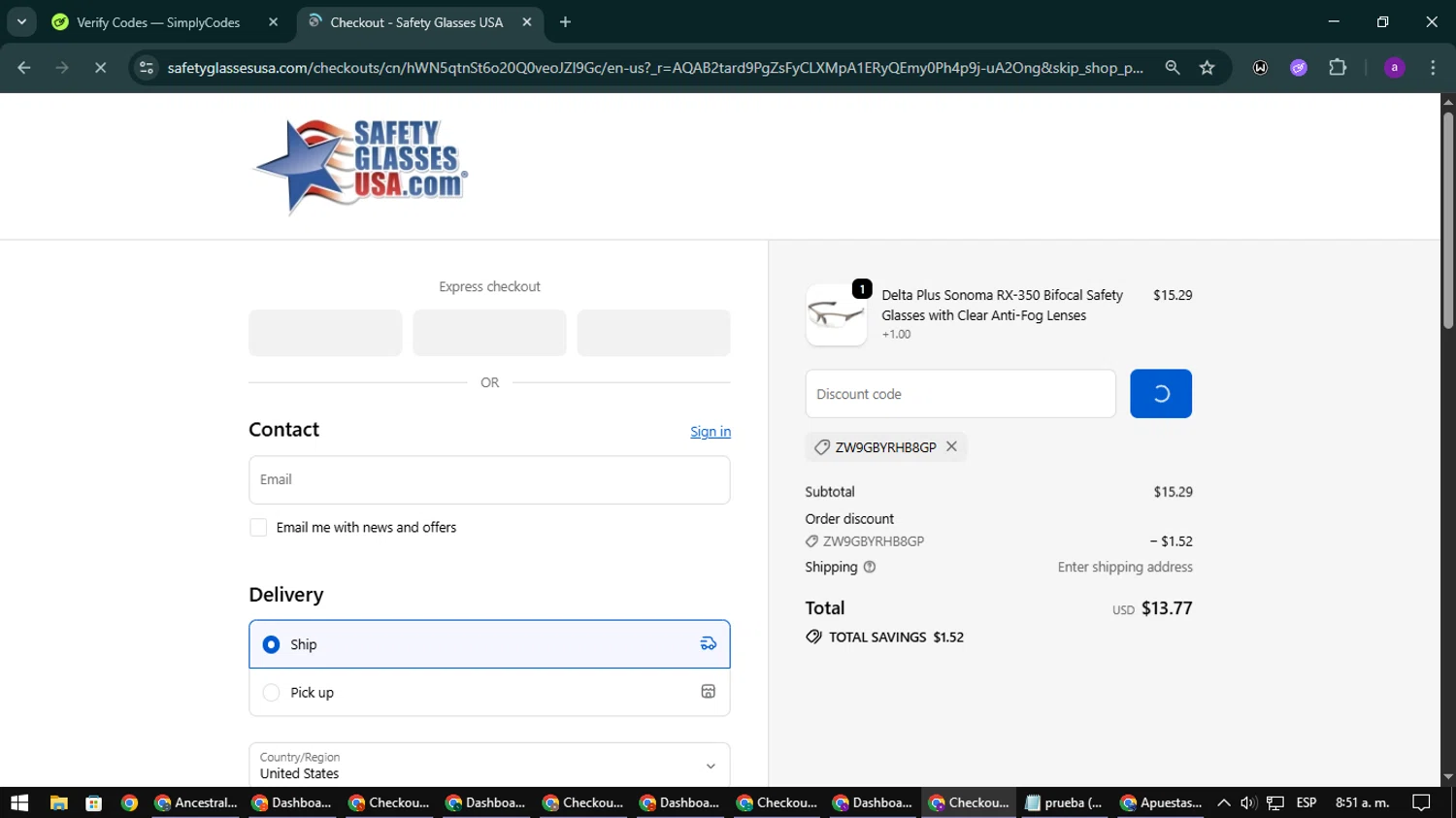
Task: Show hidden system tray icons
Action: 1224,802
